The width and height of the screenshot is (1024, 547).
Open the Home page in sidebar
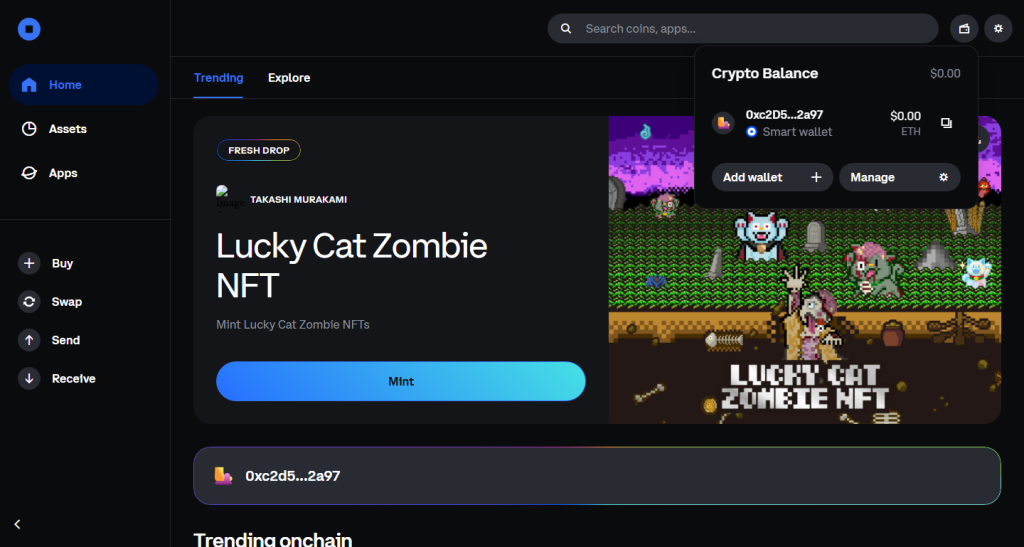(x=84, y=85)
